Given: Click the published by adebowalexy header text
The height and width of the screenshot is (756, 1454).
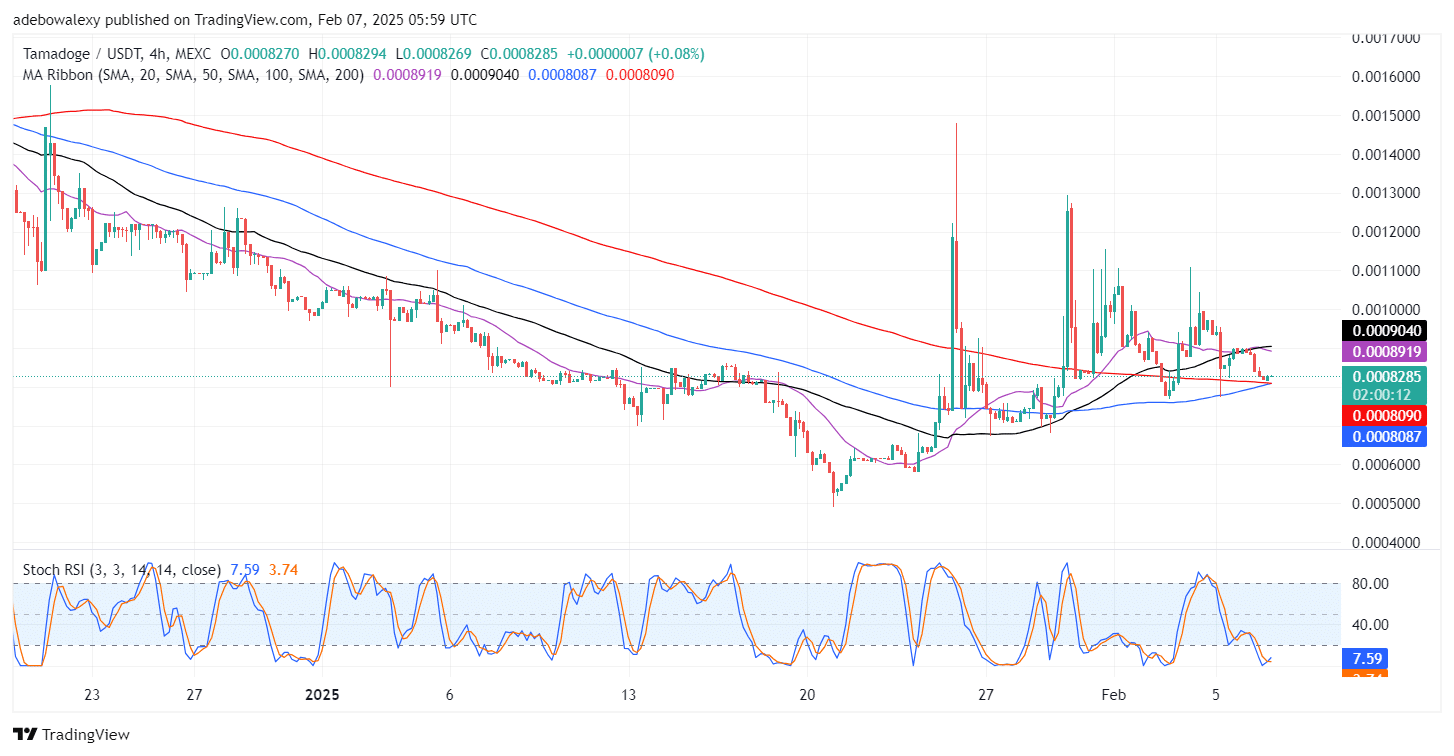Looking at the screenshot, I should 245,19.
